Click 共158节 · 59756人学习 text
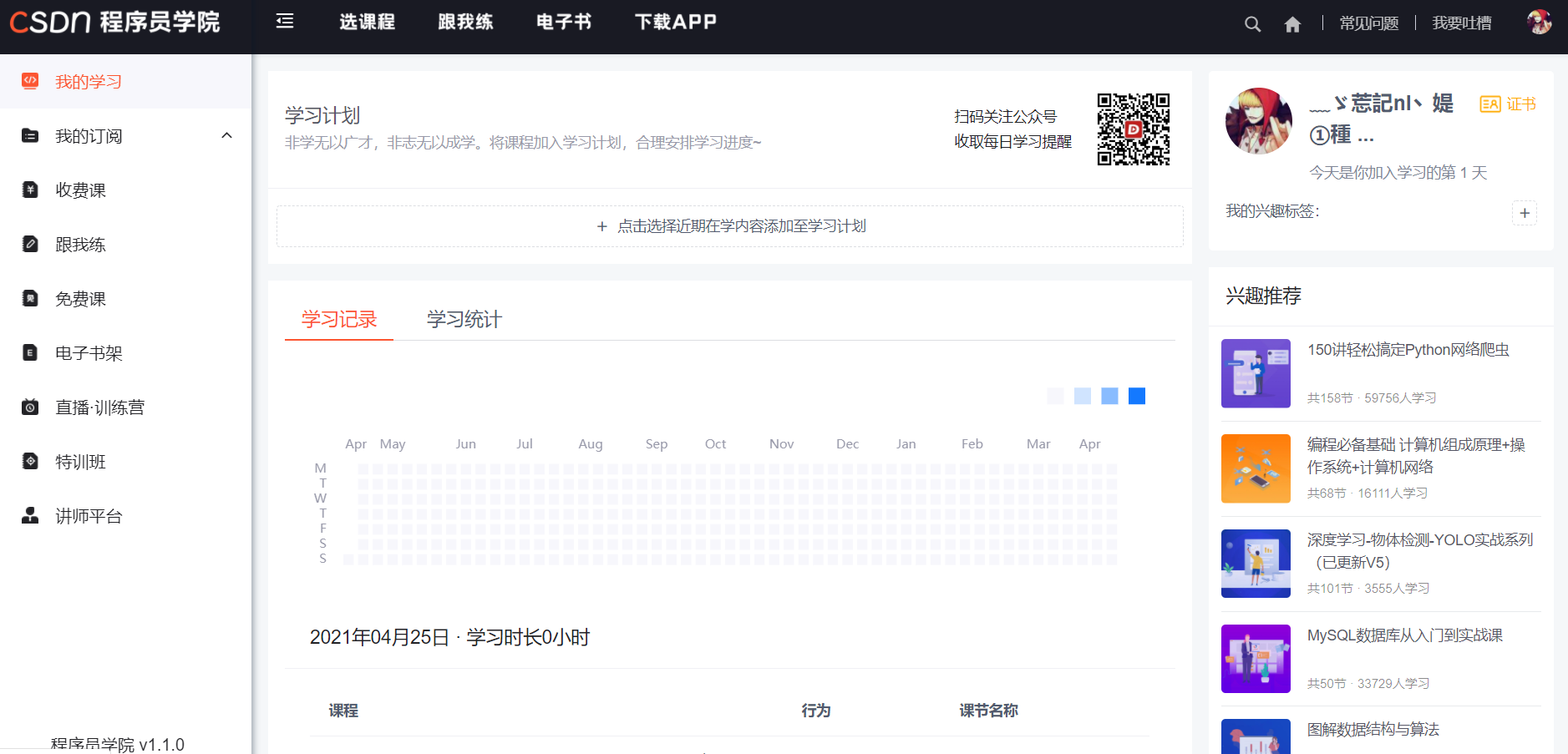This screenshot has width=1568, height=754. point(1372,398)
